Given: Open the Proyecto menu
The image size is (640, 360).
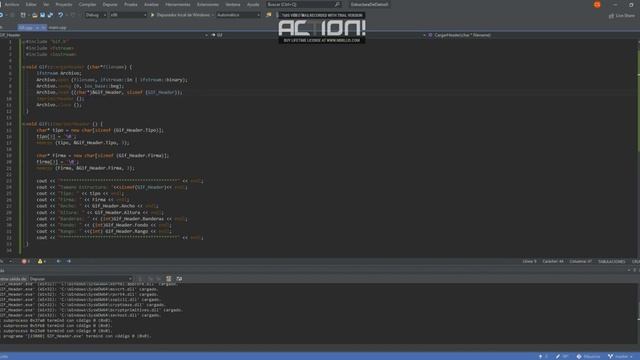Looking at the screenshot, I should (64, 4).
